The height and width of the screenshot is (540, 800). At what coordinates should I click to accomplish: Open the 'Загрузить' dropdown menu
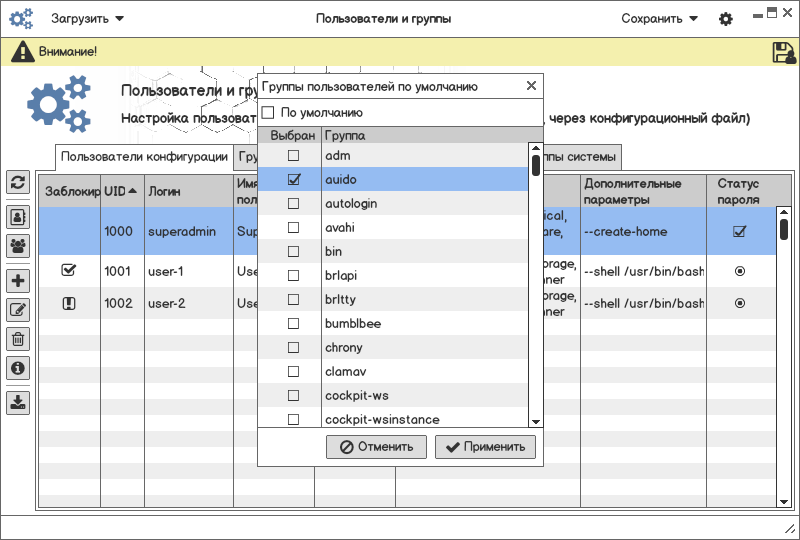[x=88, y=19]
